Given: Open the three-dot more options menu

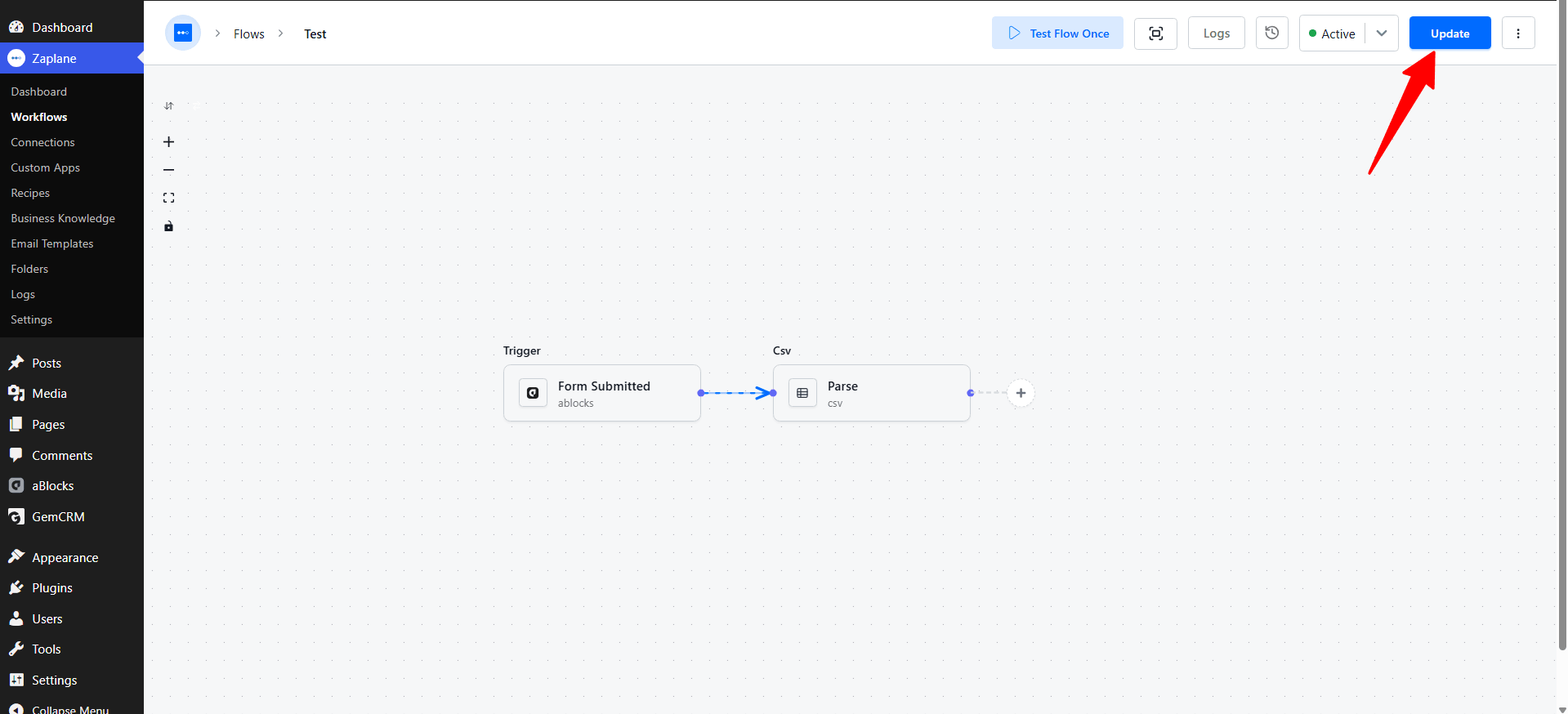Looking at the screenshot, I should 1518,33.
